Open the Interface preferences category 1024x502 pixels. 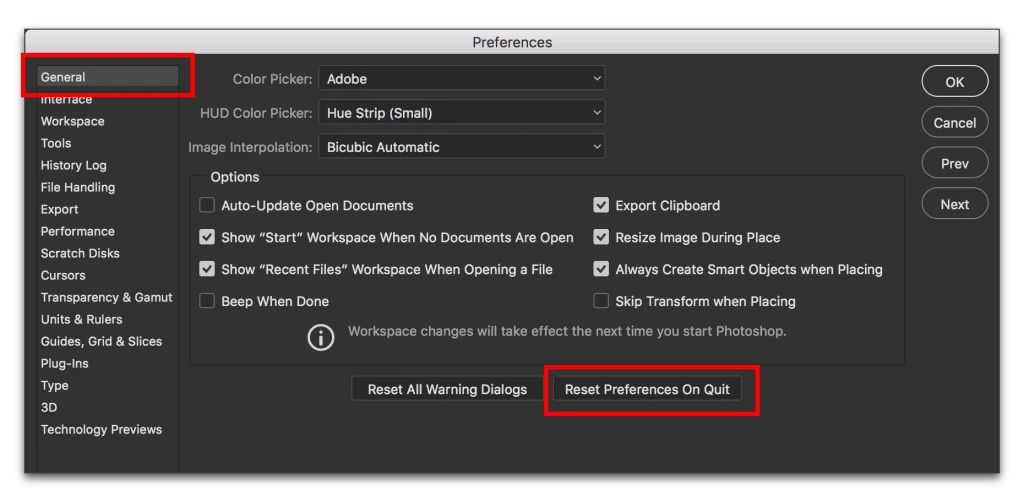[x=66, y=99]
